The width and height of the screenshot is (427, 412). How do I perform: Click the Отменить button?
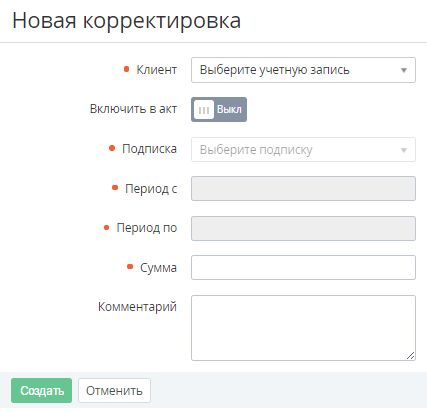tap(114, 390)
